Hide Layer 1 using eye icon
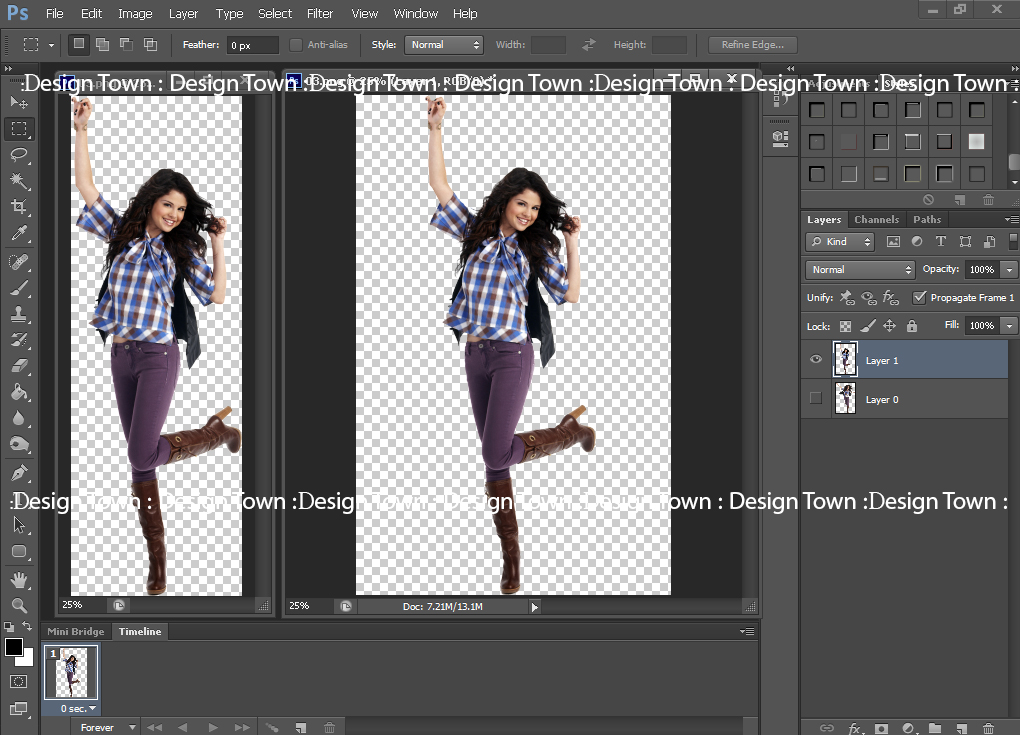1020x735 pixels. (x=816, y=360)
